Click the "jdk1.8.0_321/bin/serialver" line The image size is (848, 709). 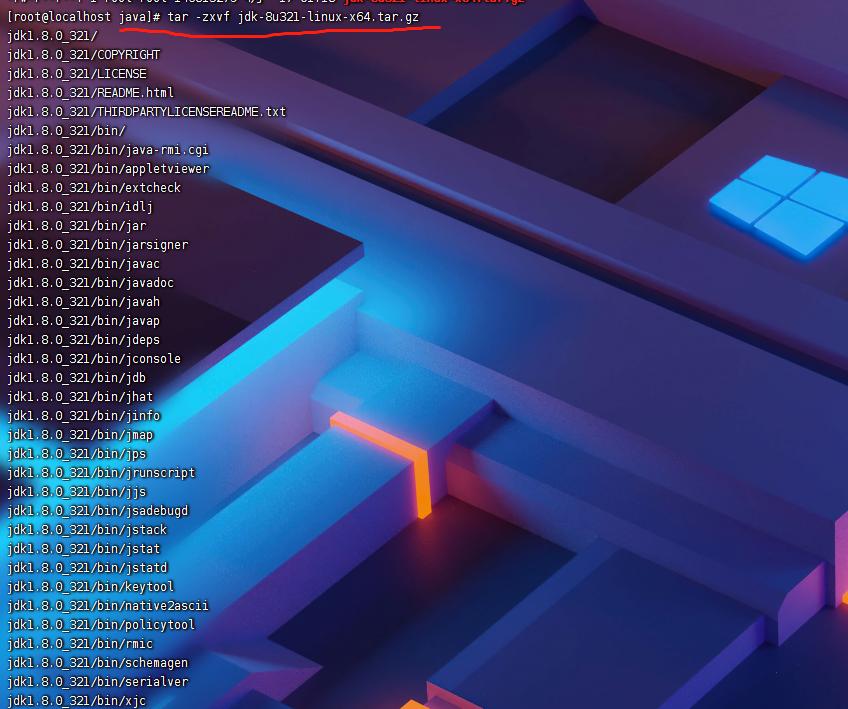click(98, 681)
